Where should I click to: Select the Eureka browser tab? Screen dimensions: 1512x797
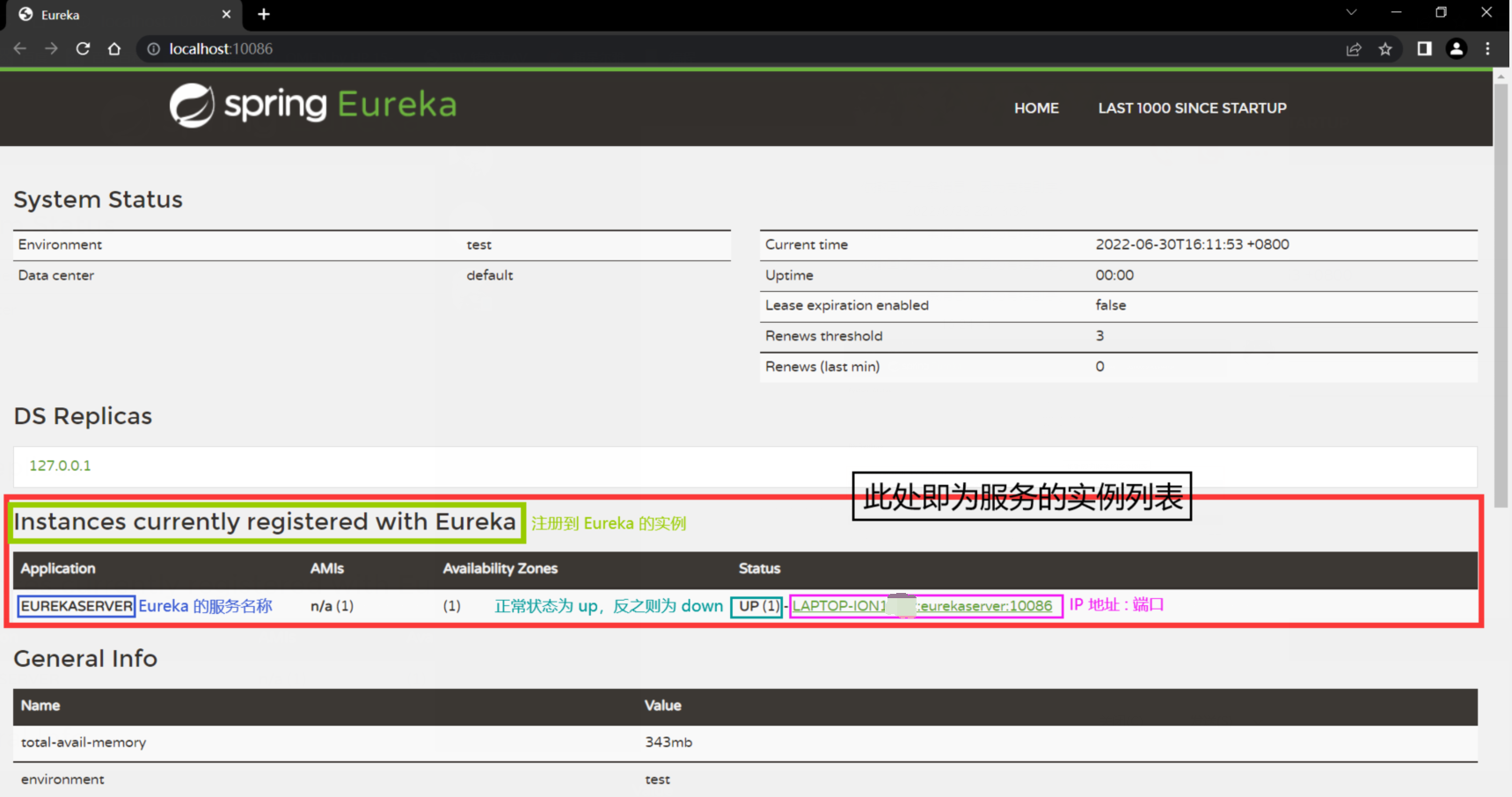pyautogui.click(x=123, y=15)
